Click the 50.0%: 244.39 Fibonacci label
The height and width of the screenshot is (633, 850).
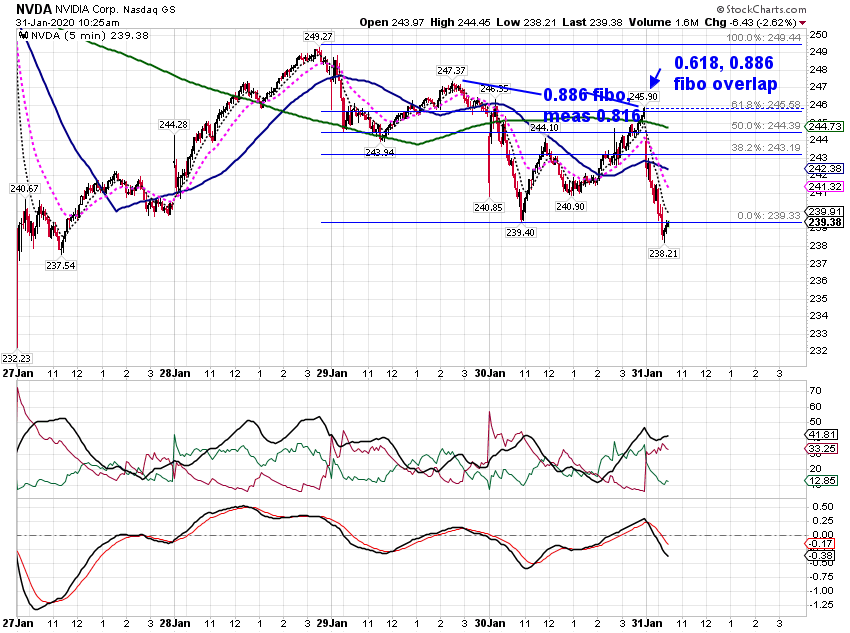(x=765, y=125)
